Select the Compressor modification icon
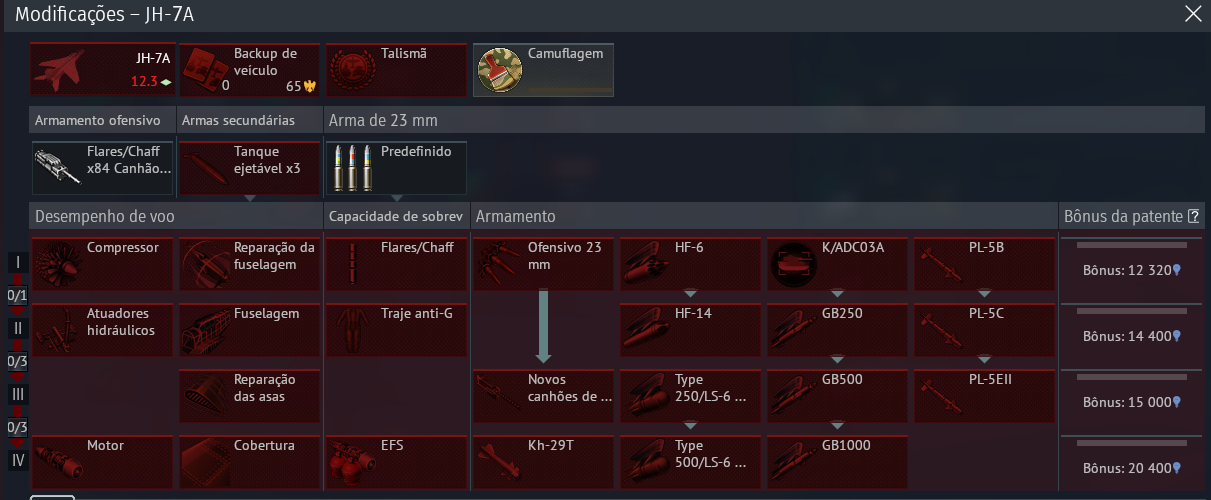 pyautogui.click(x=56, y=263)
